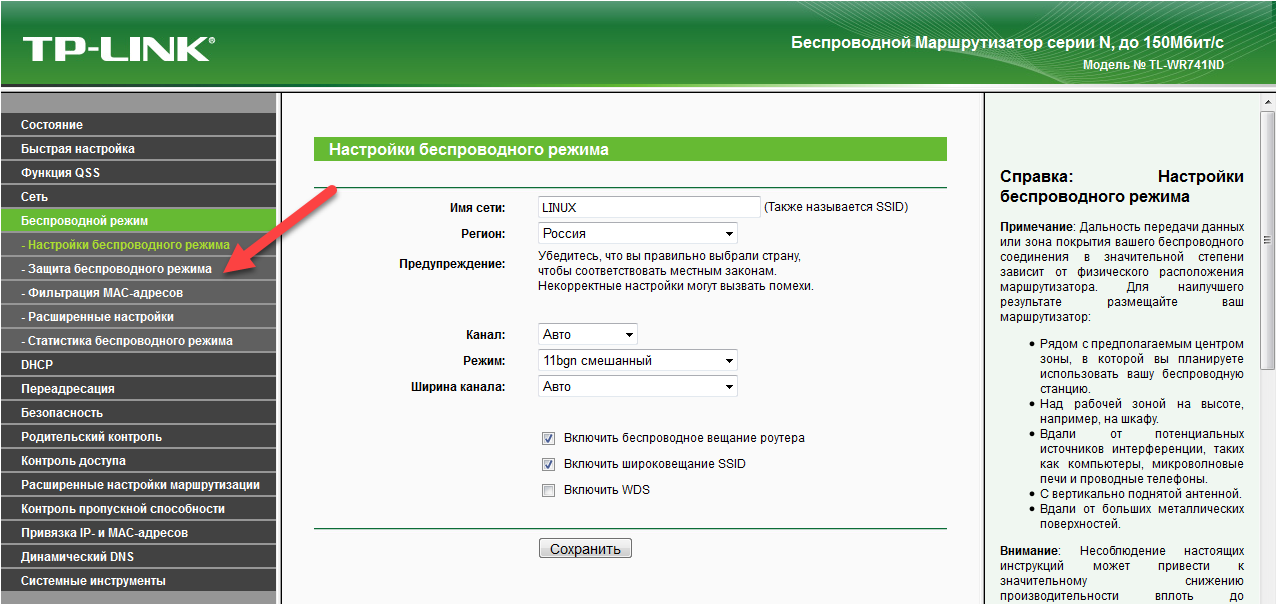Open Статистика беспроводного режима link

[129, 341]
